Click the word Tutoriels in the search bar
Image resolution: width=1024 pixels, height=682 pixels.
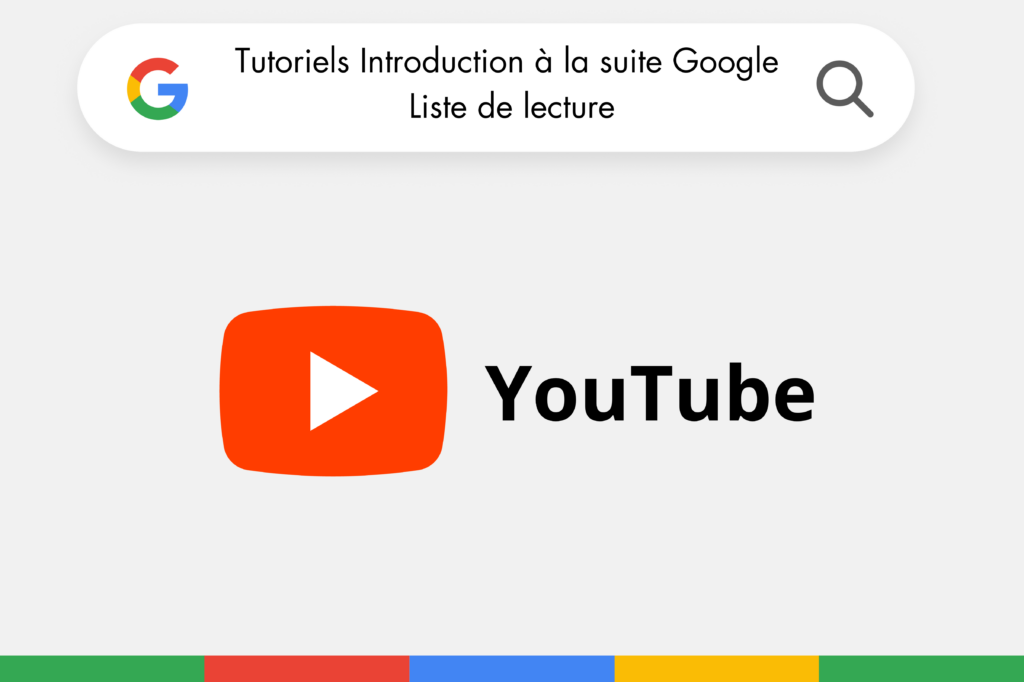(x=292, y=62)
